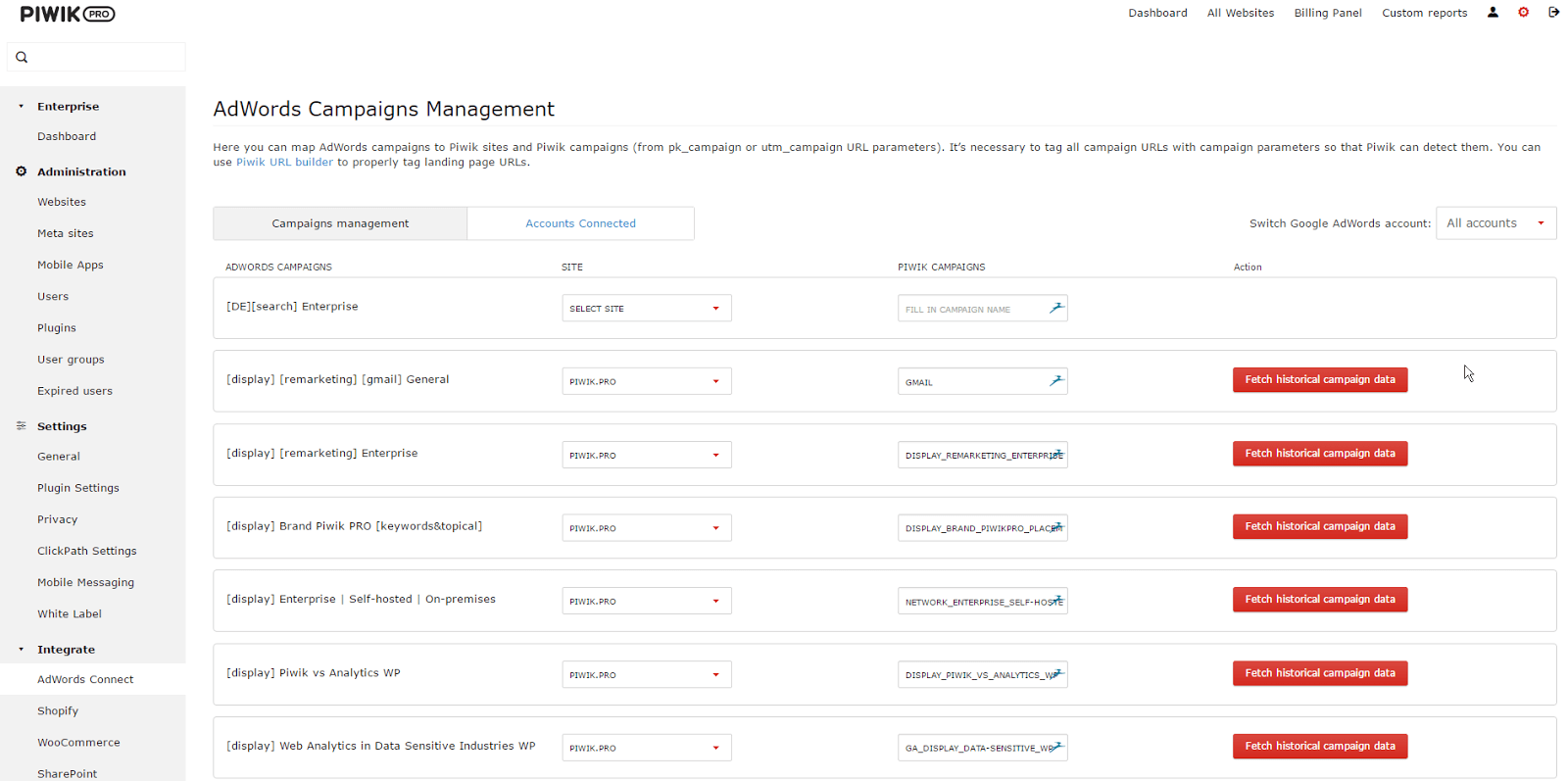Screen dimensions: 1568x781
Task: Open Plugins in the sidebar
Action: point(57,327)
